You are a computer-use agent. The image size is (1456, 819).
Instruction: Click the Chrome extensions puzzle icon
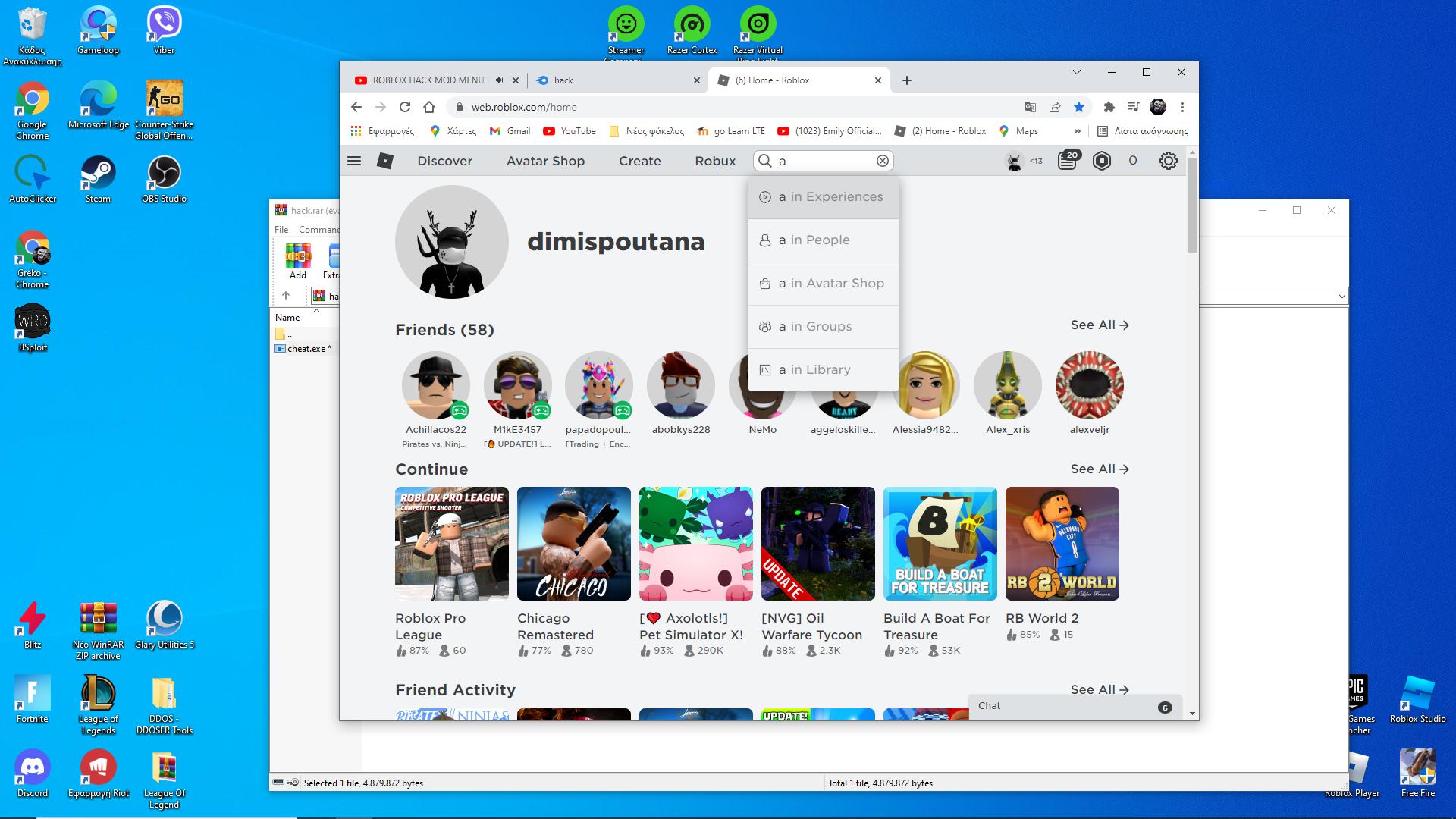(1109, 107)
